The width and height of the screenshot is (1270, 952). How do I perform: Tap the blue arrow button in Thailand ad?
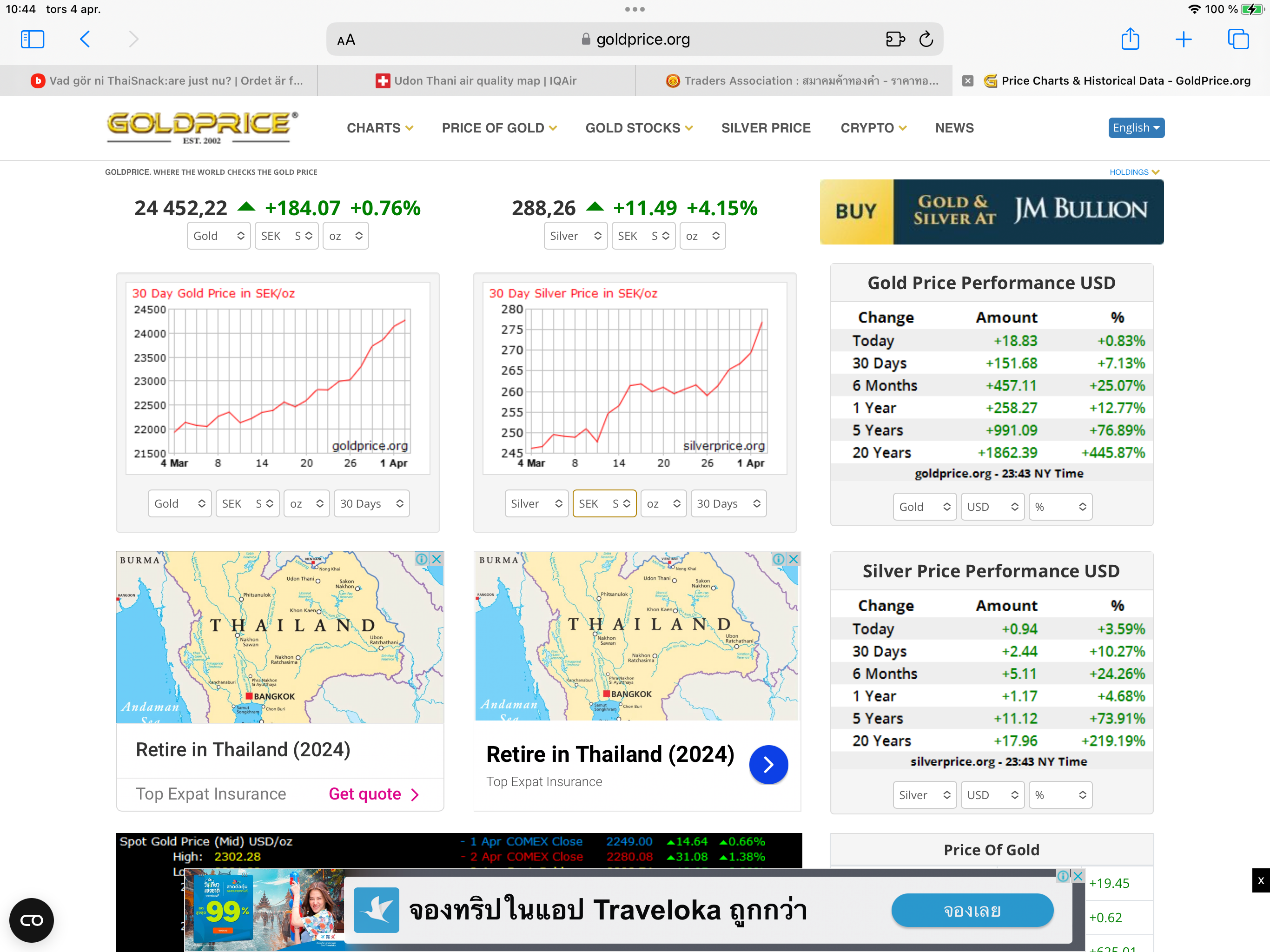tap(768, 764)
